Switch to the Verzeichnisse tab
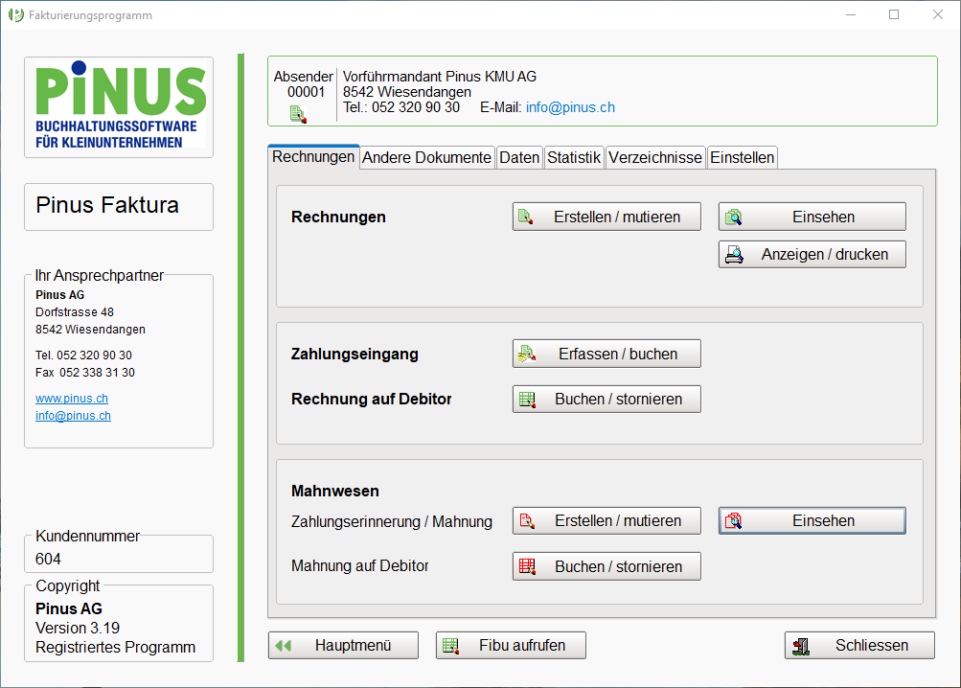The image size is (961, 688). click(655, 158)
